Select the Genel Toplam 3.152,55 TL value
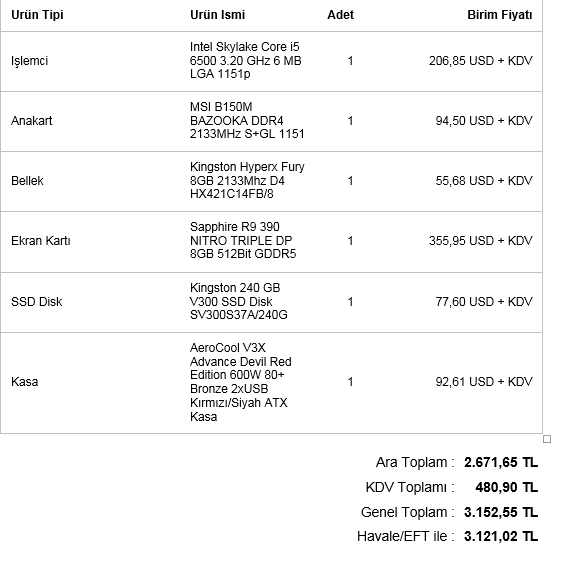This screenshot has width=574, height=562. (501, 512)
